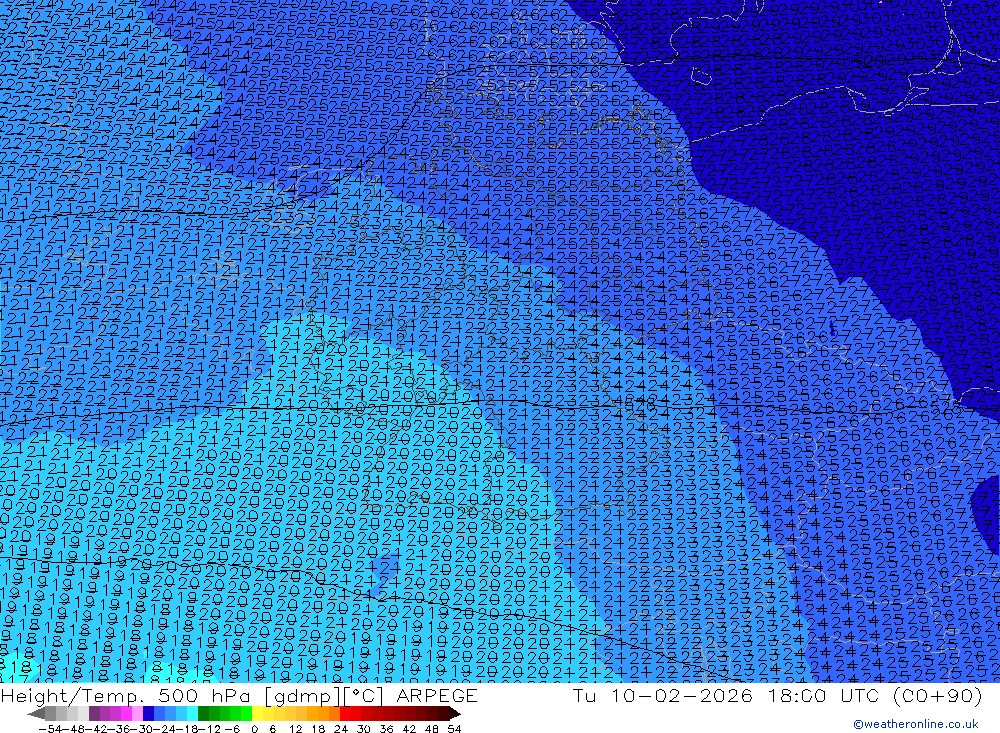Click the '36' legend scale label
Viewport: 1000px width, 733px height.
pos(386,729)
